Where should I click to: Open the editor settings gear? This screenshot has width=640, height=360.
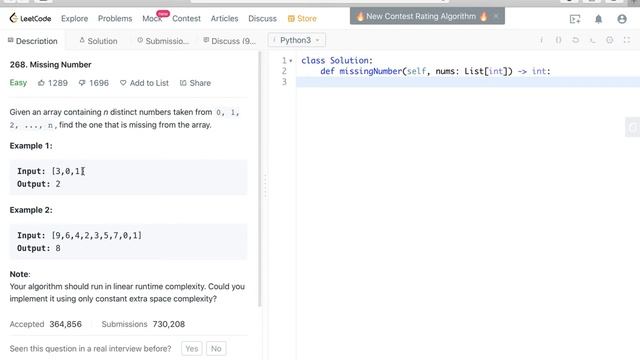609,40
